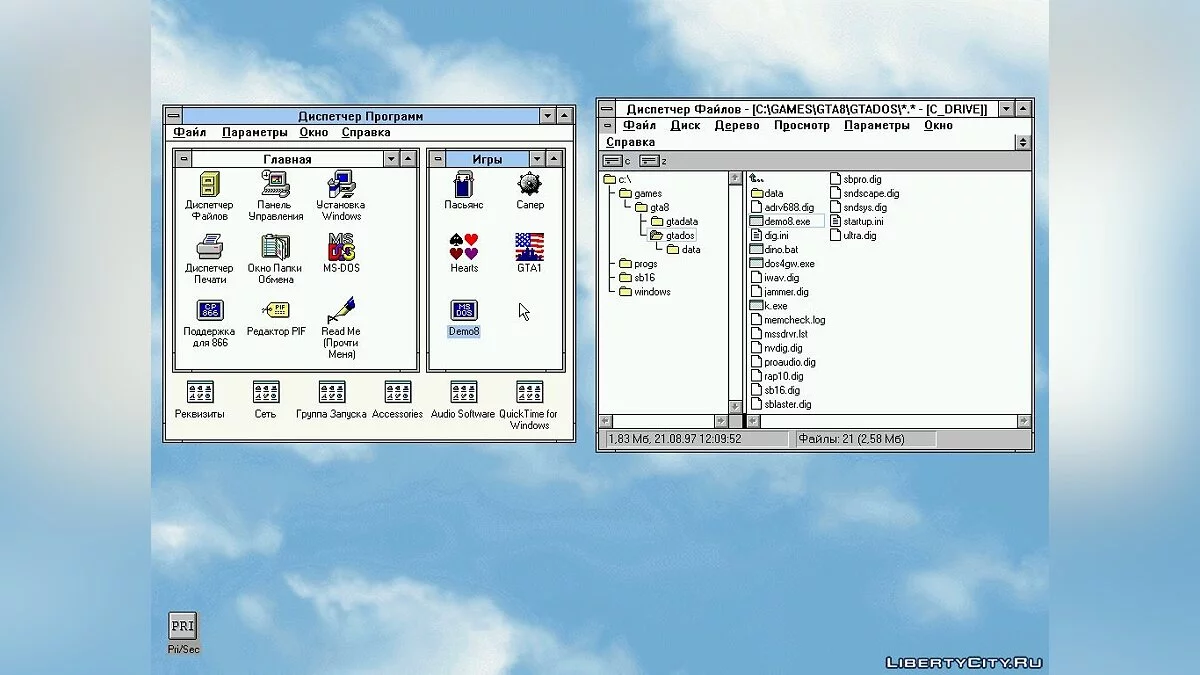Click the Pii/Sec desktop icon
The height and width of the screenshot is (675, 1200).
[x=182, y=627]
